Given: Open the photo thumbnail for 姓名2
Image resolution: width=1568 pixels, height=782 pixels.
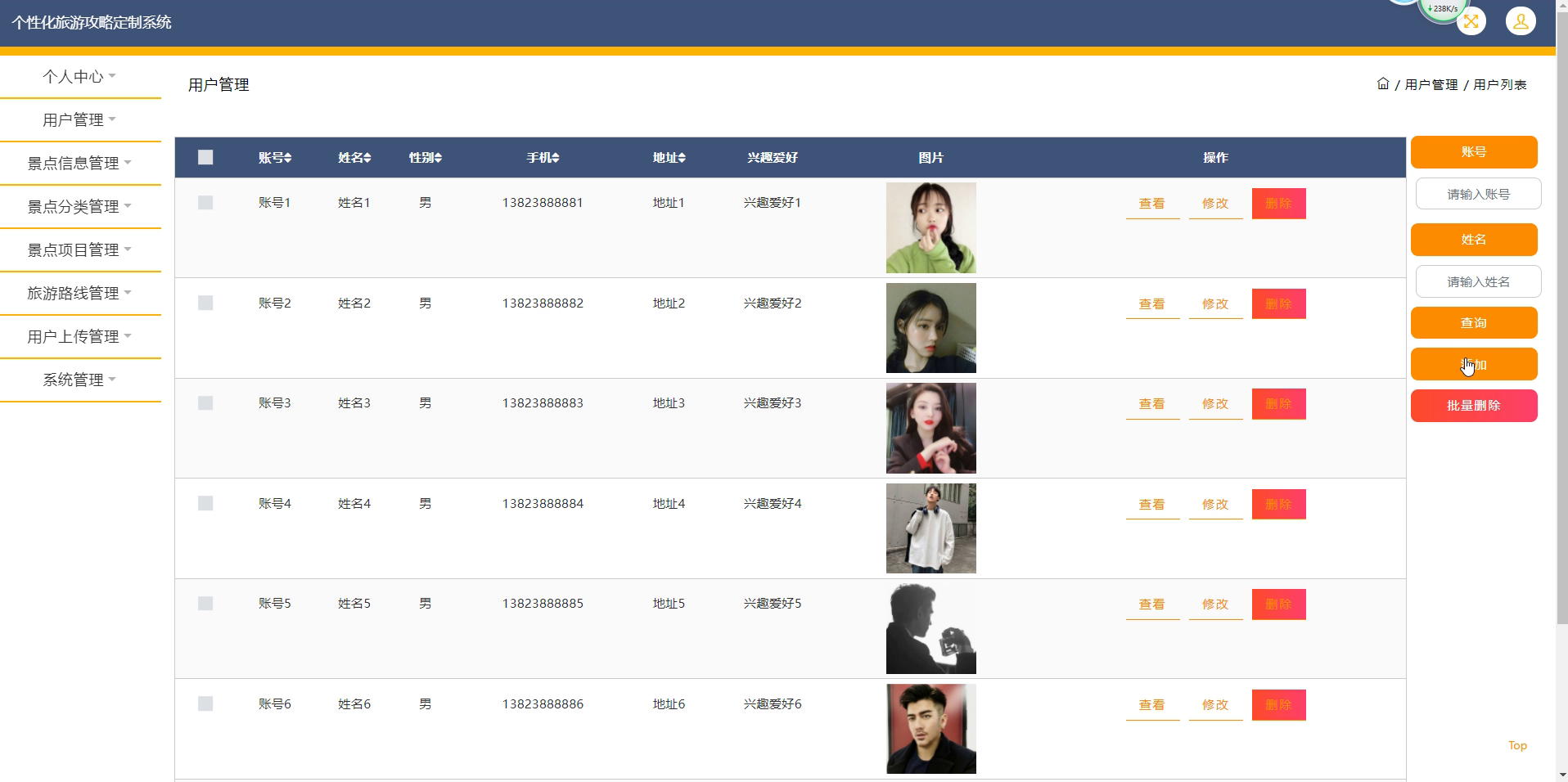Looking at the screenshot, I should pyautogui.click(x=931, y=328).
